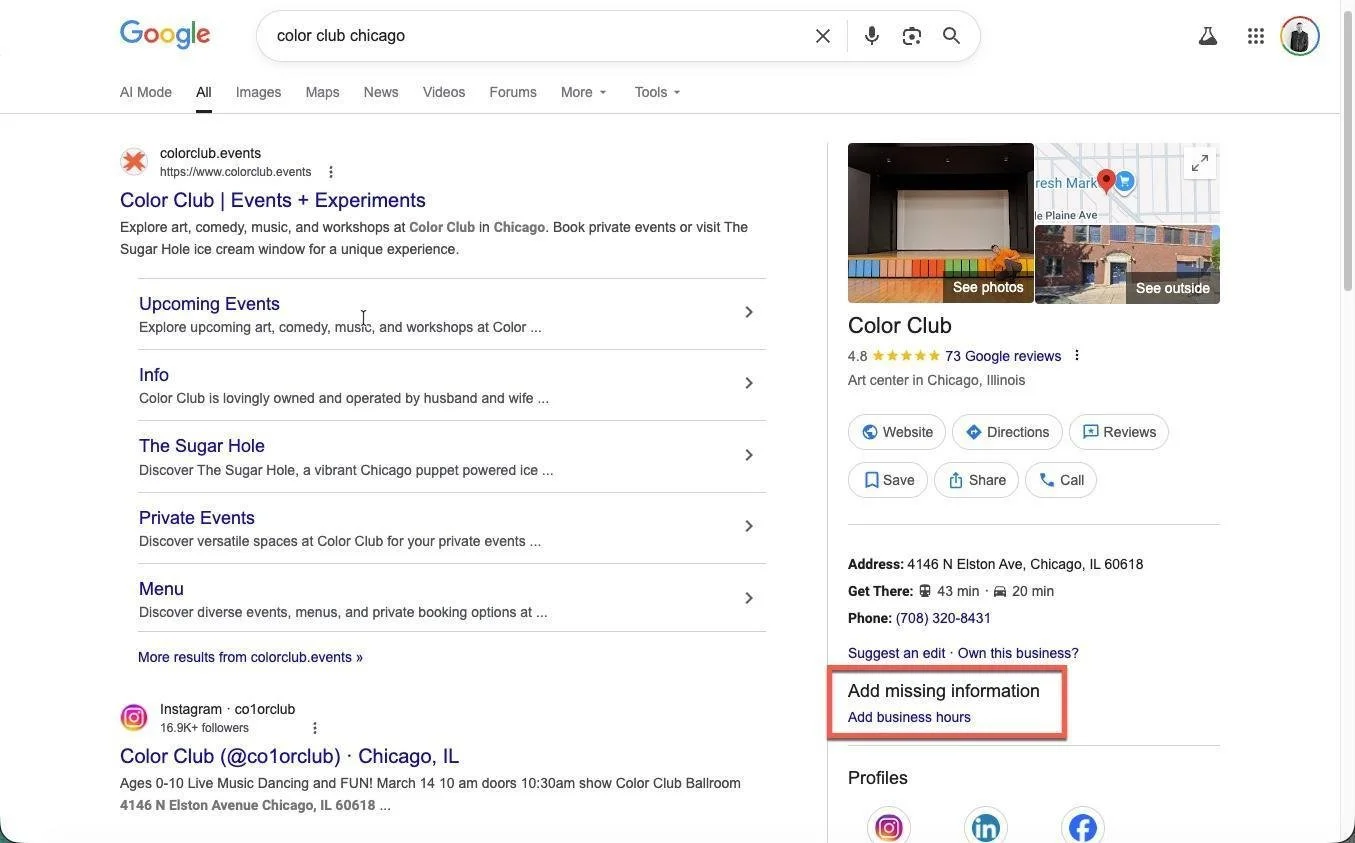Viewport: 1355px width, 843px height.
Task: Expand Info row chevron
Action: (749, 383)
